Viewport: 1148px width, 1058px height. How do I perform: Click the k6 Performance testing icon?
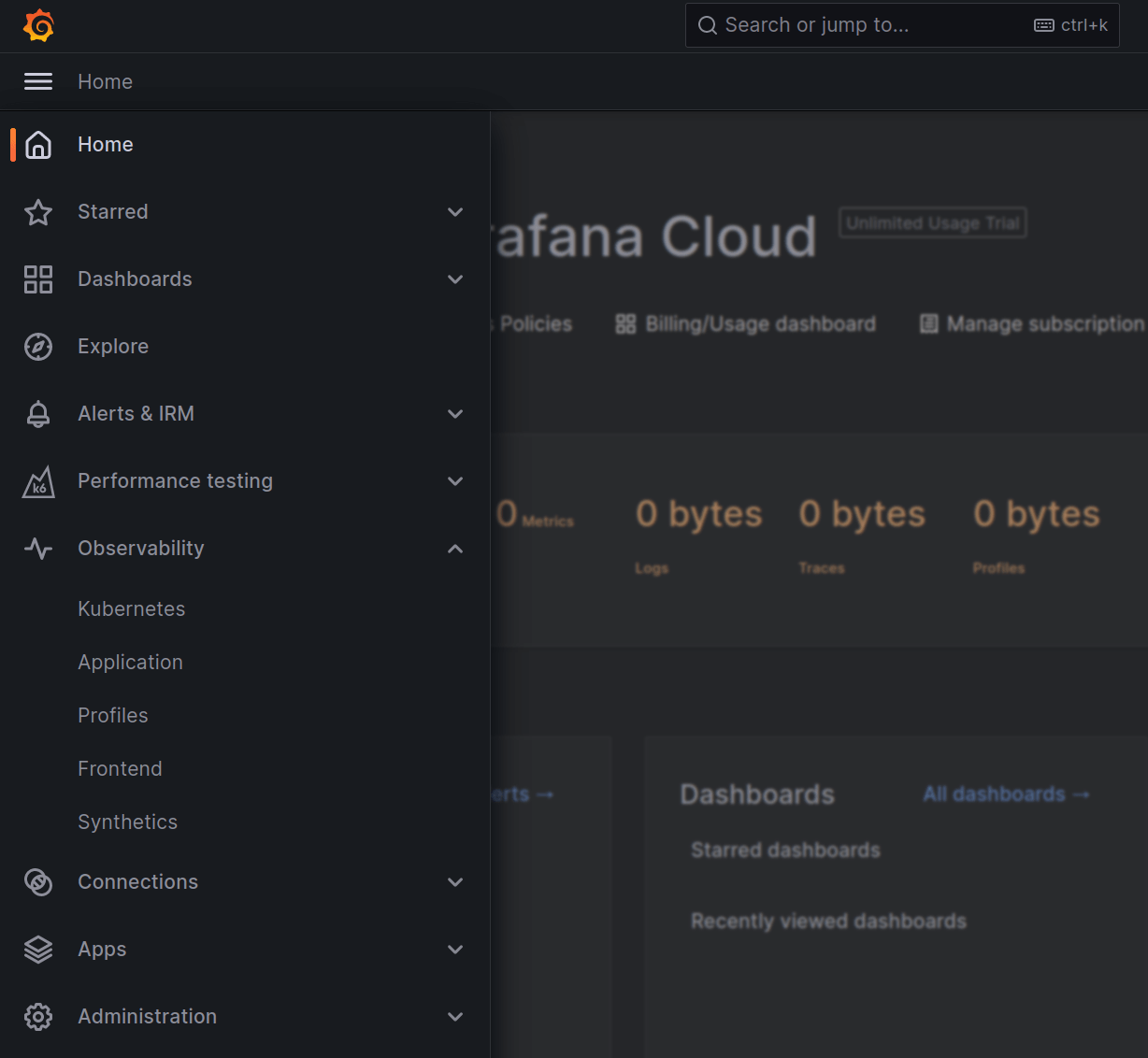pos(38,481)
